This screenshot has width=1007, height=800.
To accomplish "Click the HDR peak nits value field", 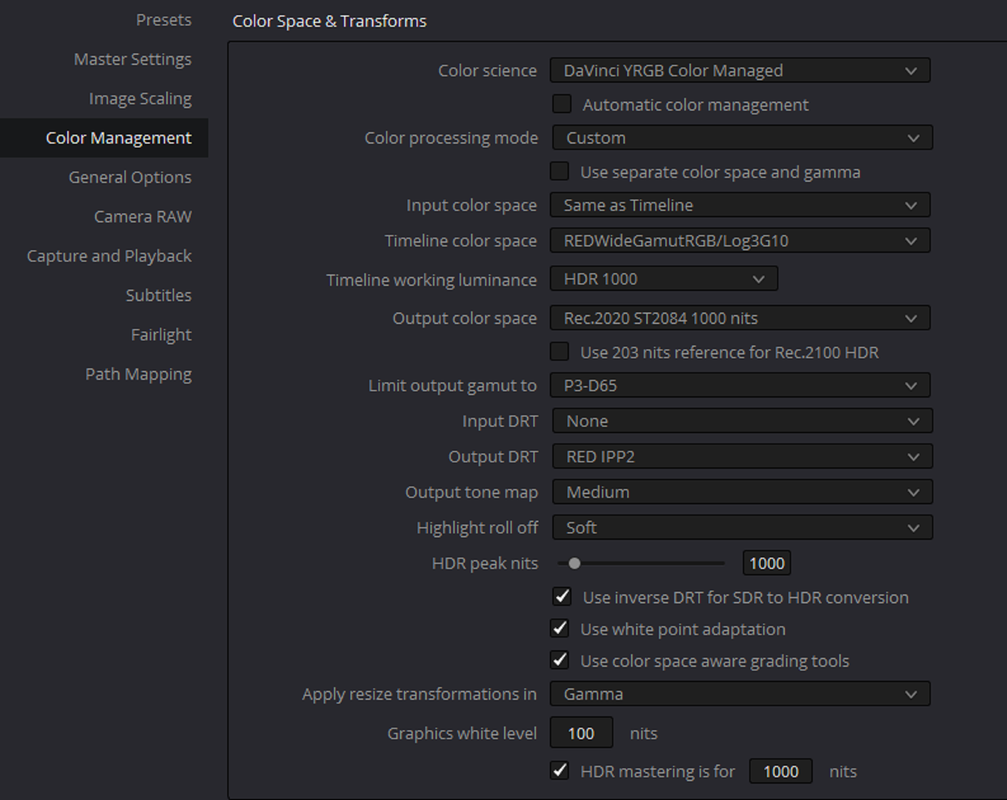I will pos(767,563).
